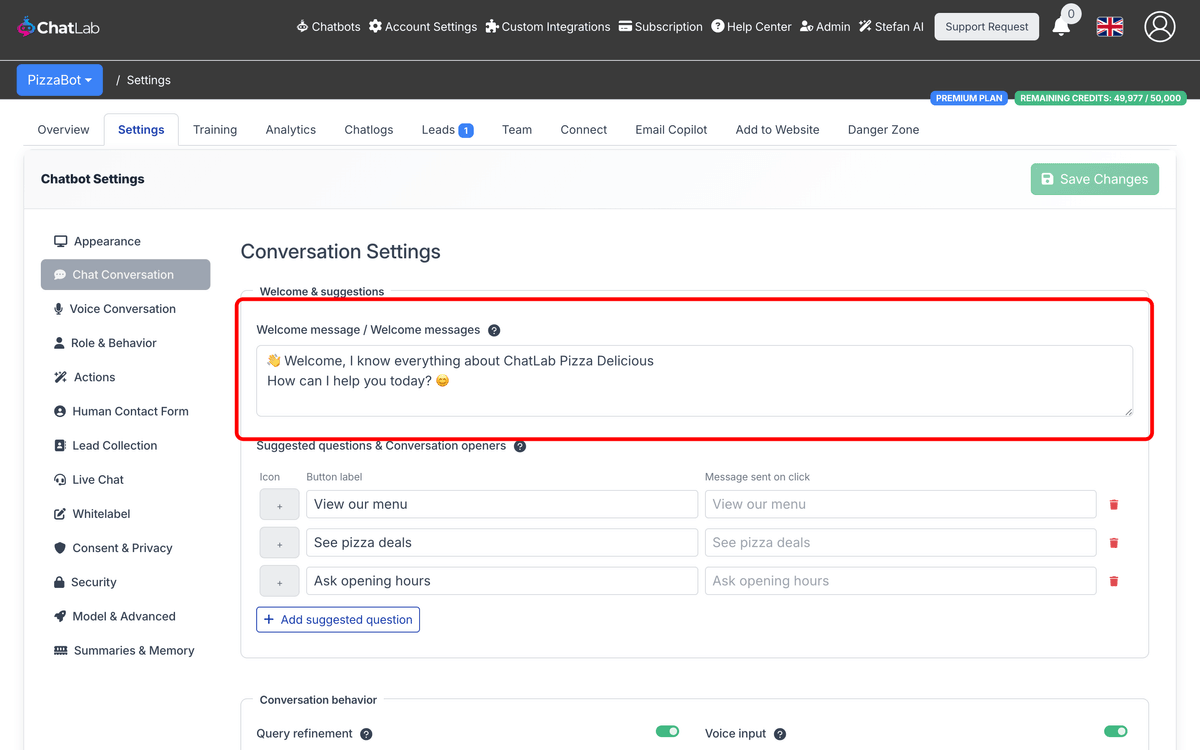
Task: Open Custom Integrations link
Action: pyautogui.click(x=548, y=27)
